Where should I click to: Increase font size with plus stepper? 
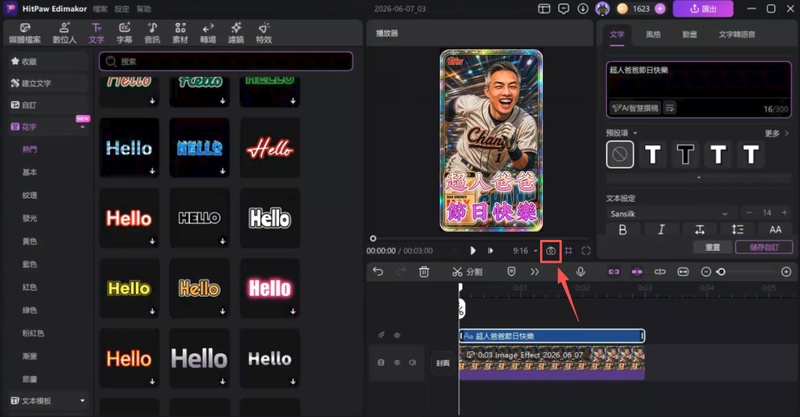coord(785,212)
